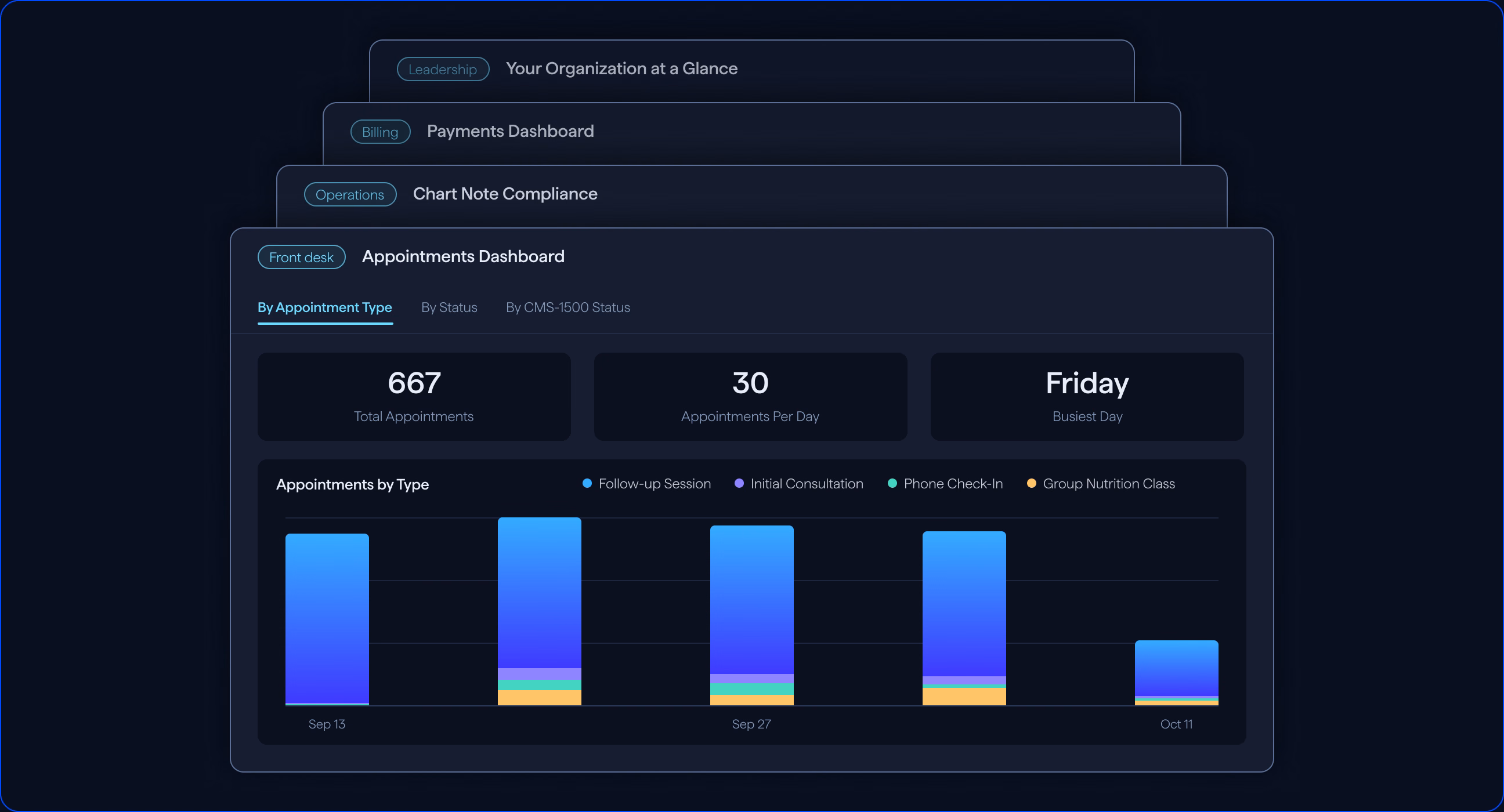Click the Phone Check-In legend label
The height and width of the screenshot is (812, 1504).
click(x=953, y=484)
